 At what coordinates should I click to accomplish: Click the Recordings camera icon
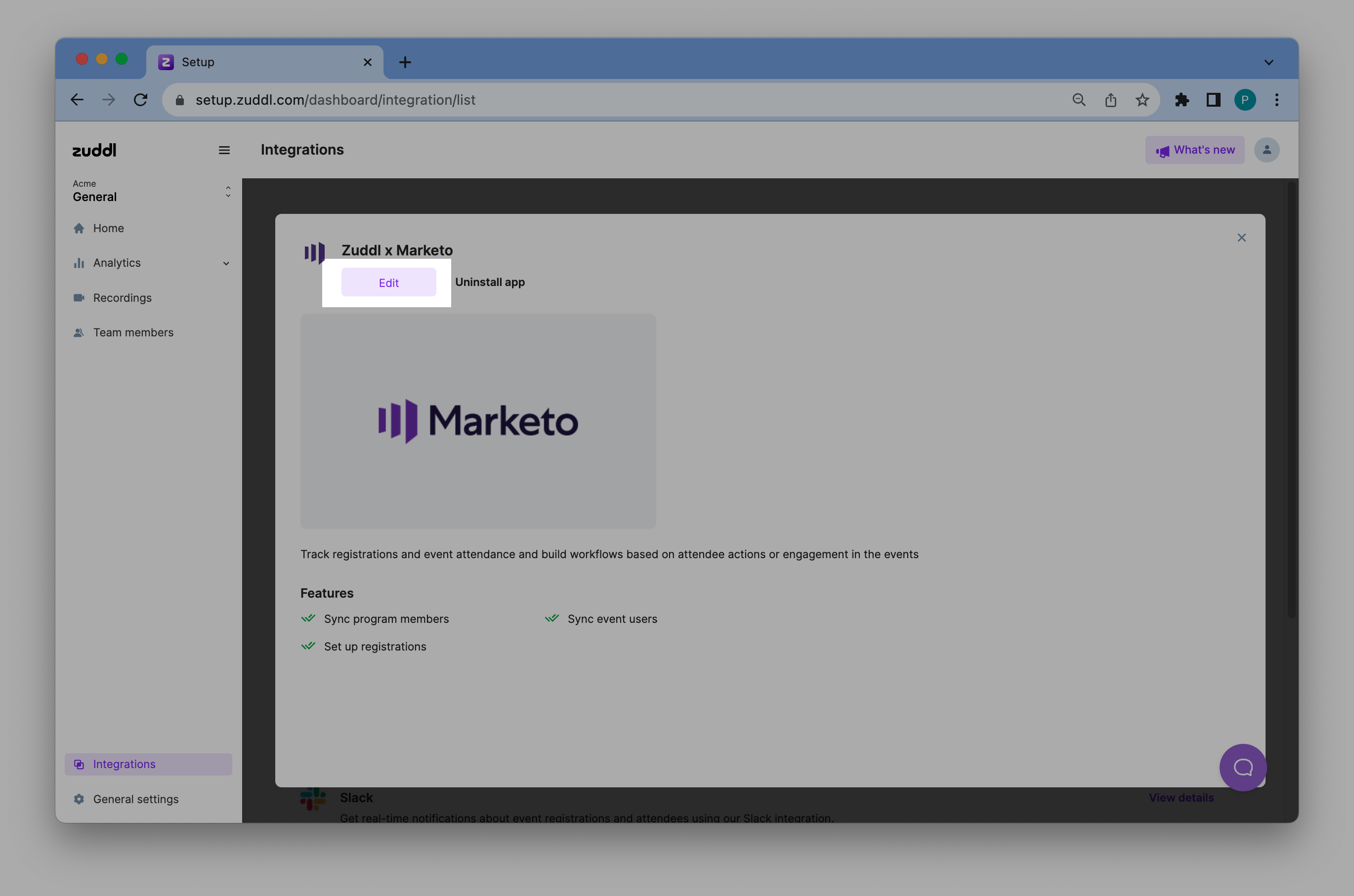point(79,298)
